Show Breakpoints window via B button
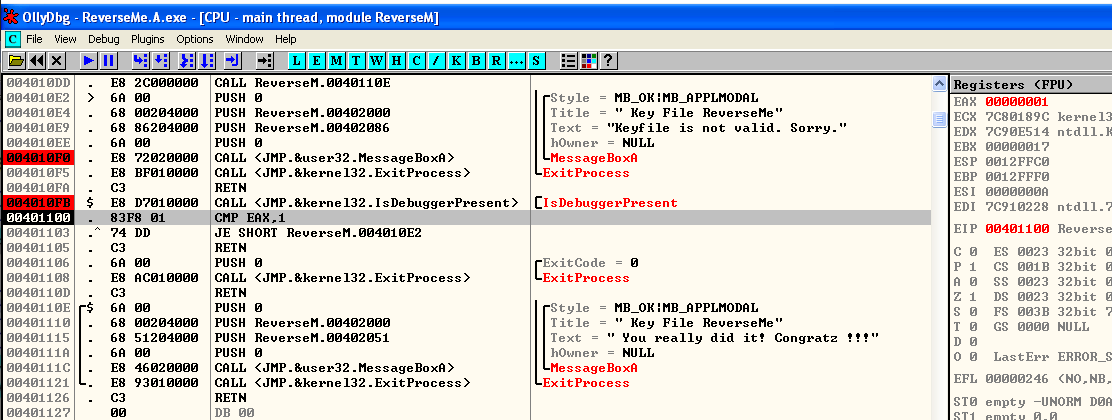The width and height of the screenshot is (1112, 420). [x=477, y=60]
